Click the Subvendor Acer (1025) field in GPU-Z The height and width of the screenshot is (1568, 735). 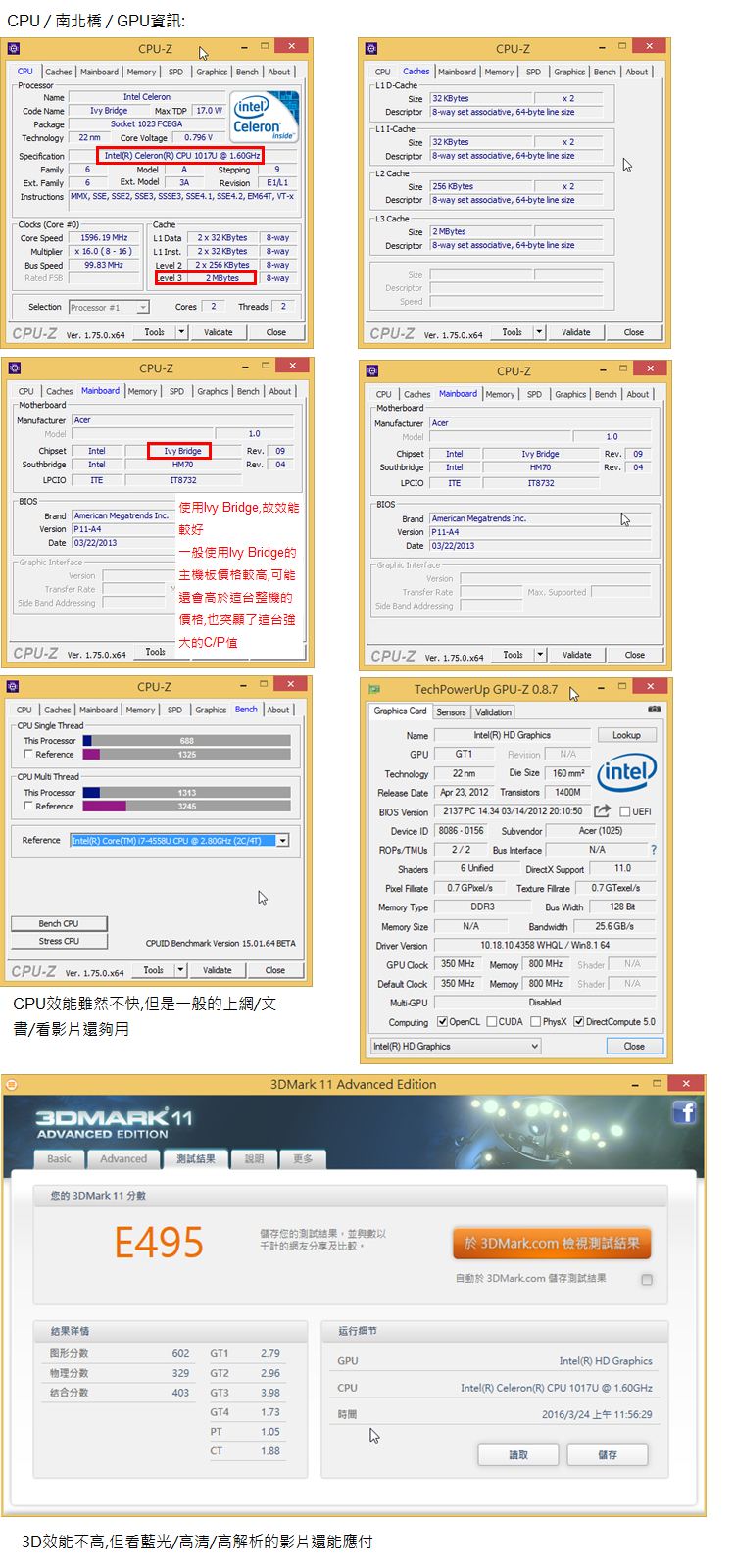click(x=601, y=831)
